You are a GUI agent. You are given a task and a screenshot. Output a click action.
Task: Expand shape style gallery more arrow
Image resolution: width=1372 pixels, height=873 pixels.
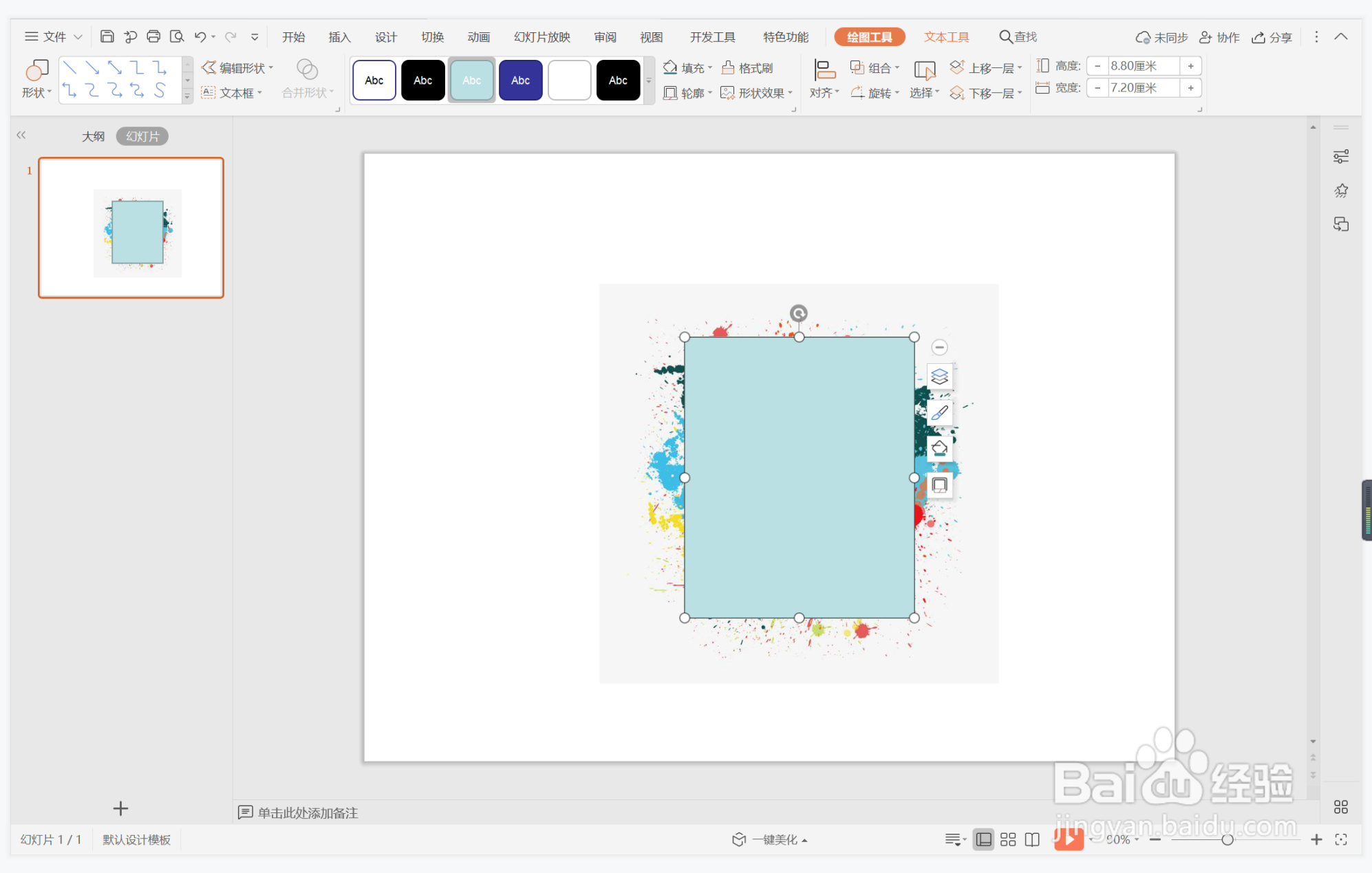(648, 80)
